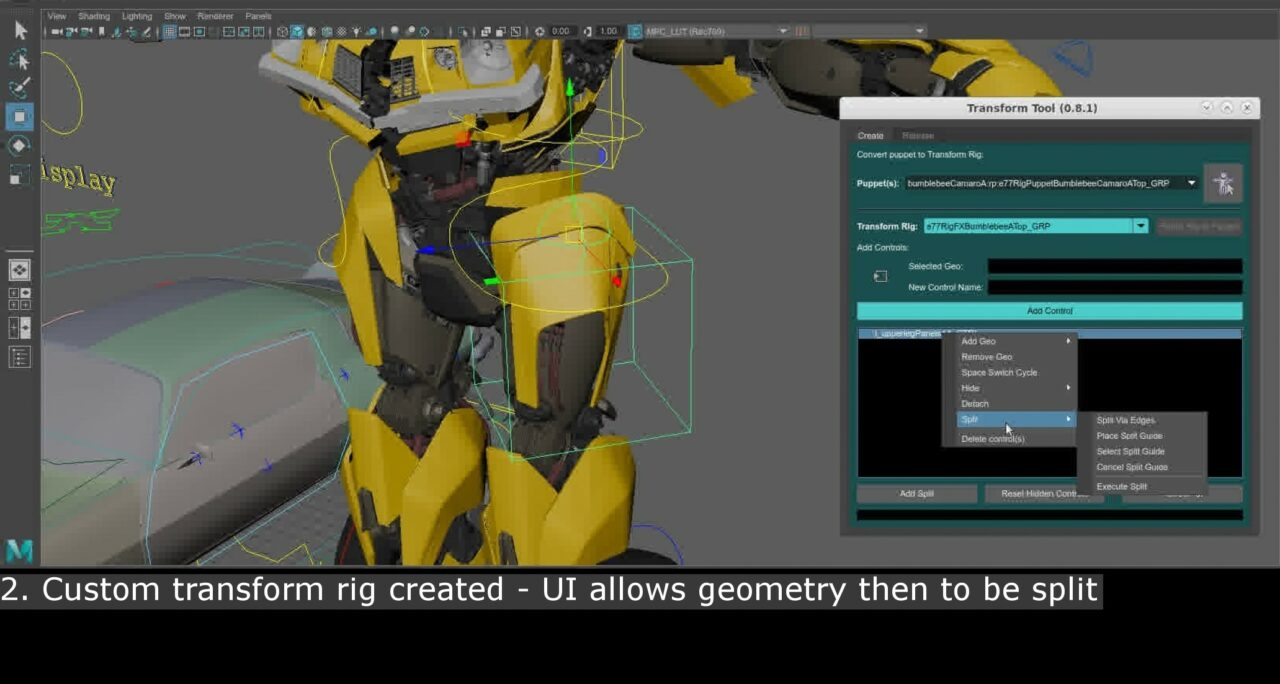Click the puppet figure pick button
Screen dimensions: 1280x684
[1223, 184]
